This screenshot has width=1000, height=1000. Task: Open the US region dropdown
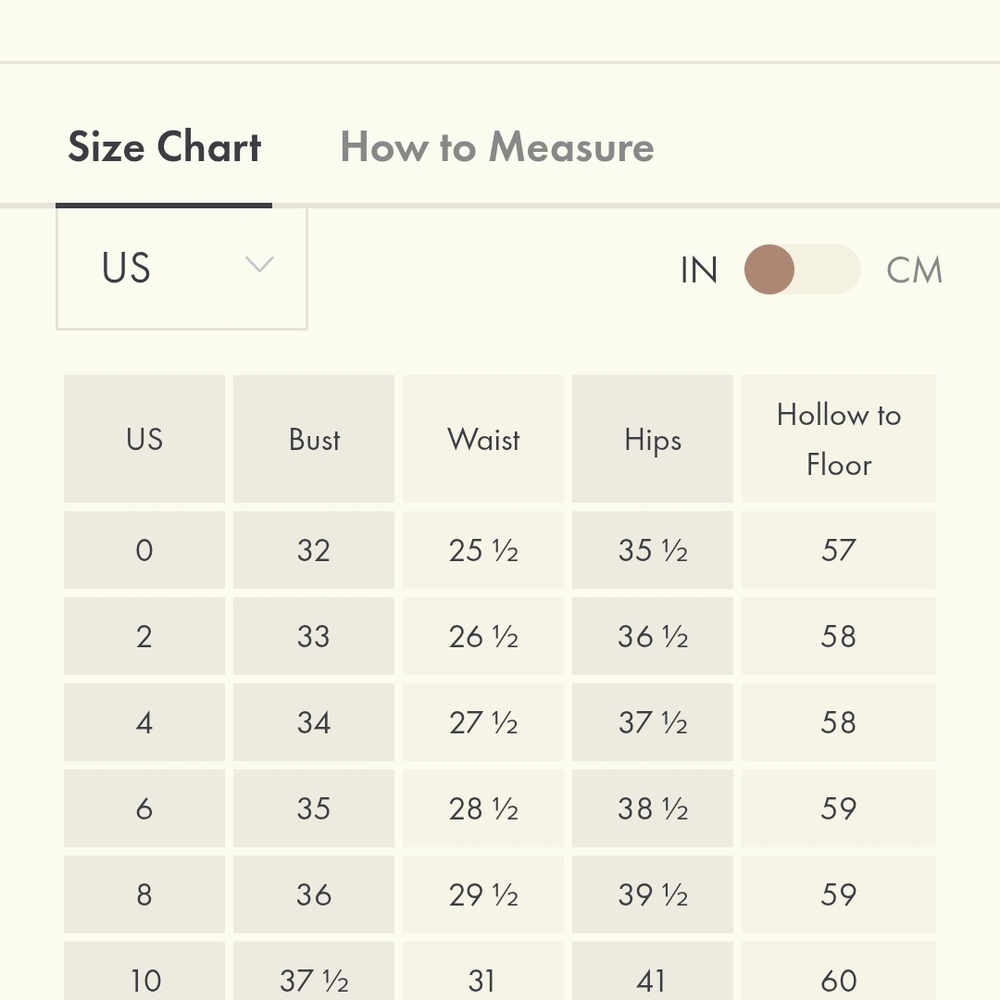[181, 268]
